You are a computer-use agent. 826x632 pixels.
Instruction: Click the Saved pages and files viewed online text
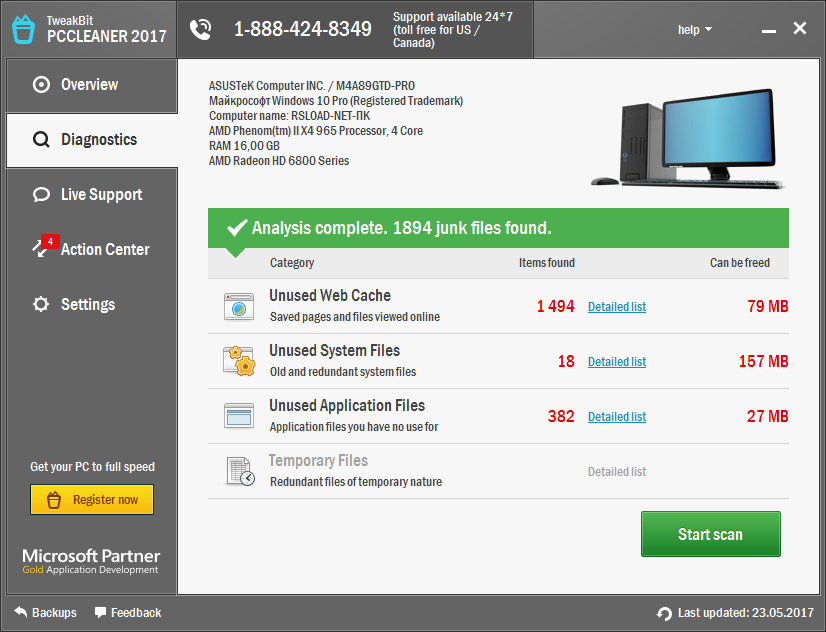point(355,317)
